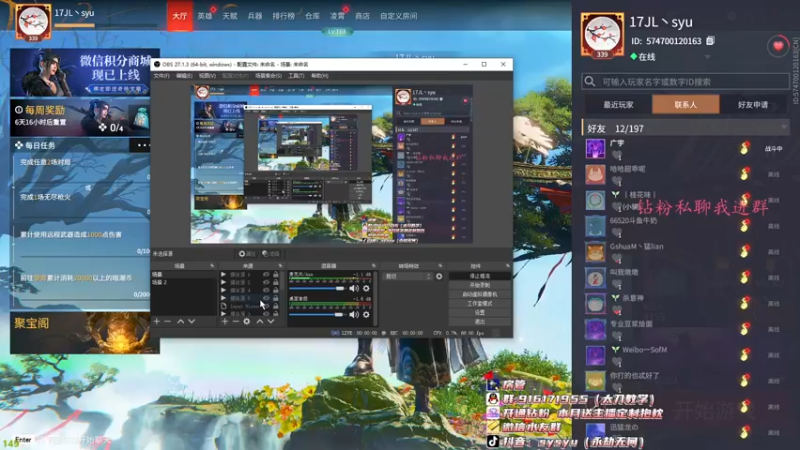The width and height of the screenshot is (800, 450).
Task: Send a gift to friend GshuaM
Action: tap(745, 252)
